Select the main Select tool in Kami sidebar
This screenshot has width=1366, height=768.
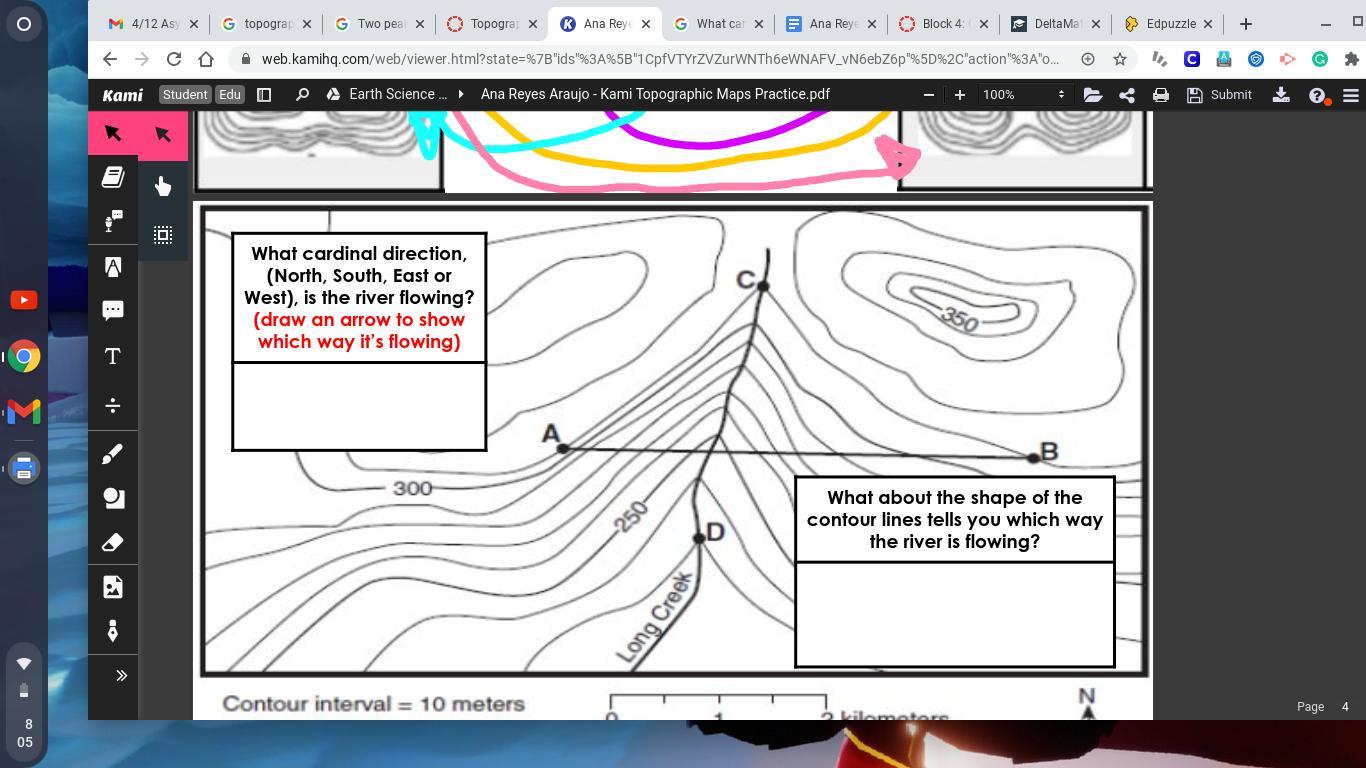point(113,134)
